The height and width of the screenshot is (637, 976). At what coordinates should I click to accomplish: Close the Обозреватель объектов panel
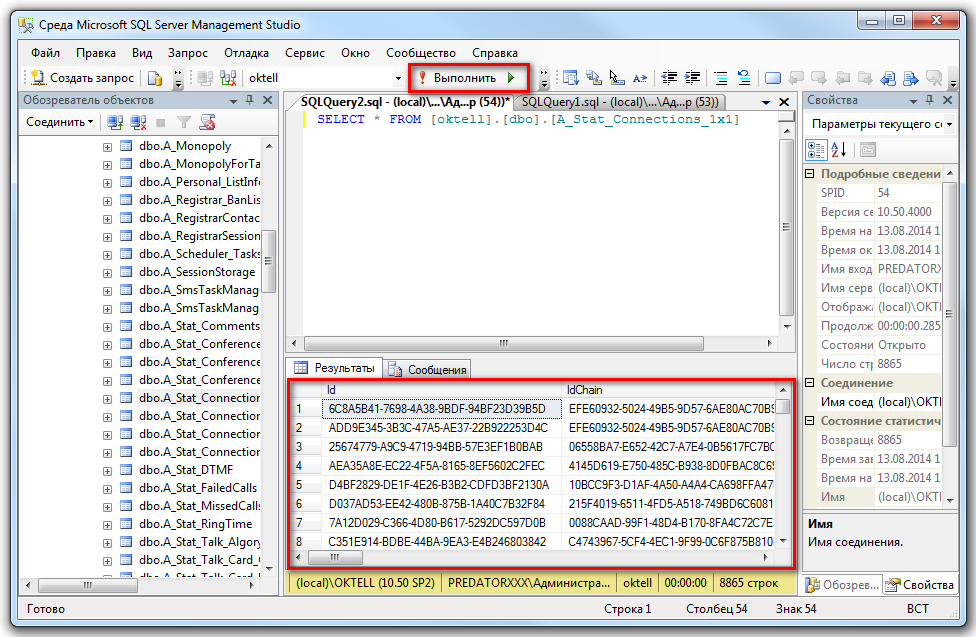(267, 100)
